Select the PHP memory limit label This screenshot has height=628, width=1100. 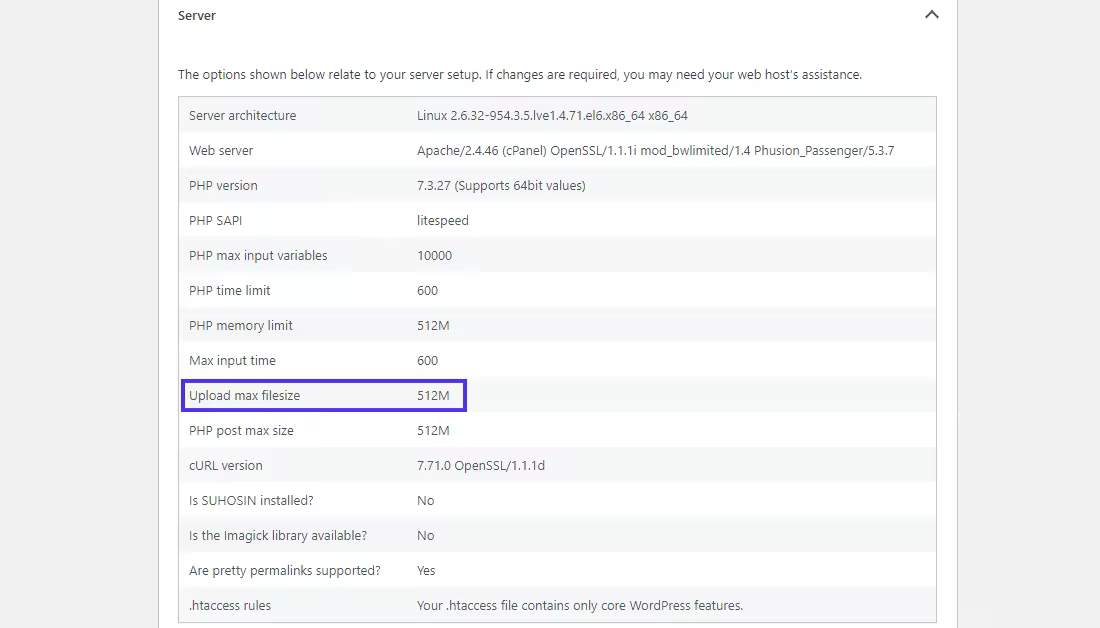pos(241,326)
